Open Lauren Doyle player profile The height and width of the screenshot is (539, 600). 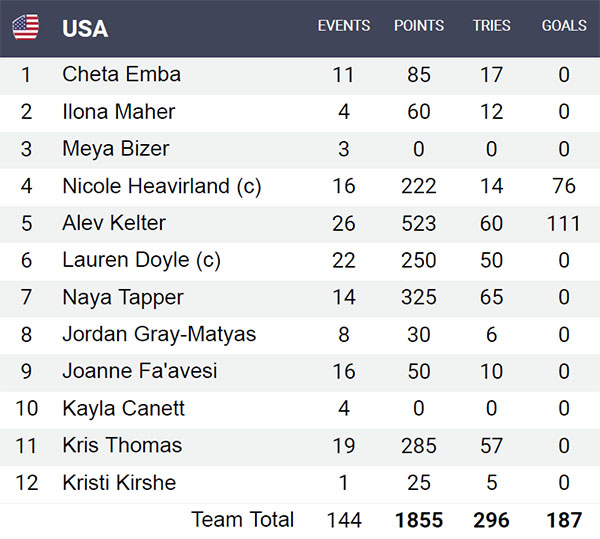click(141, 260)
